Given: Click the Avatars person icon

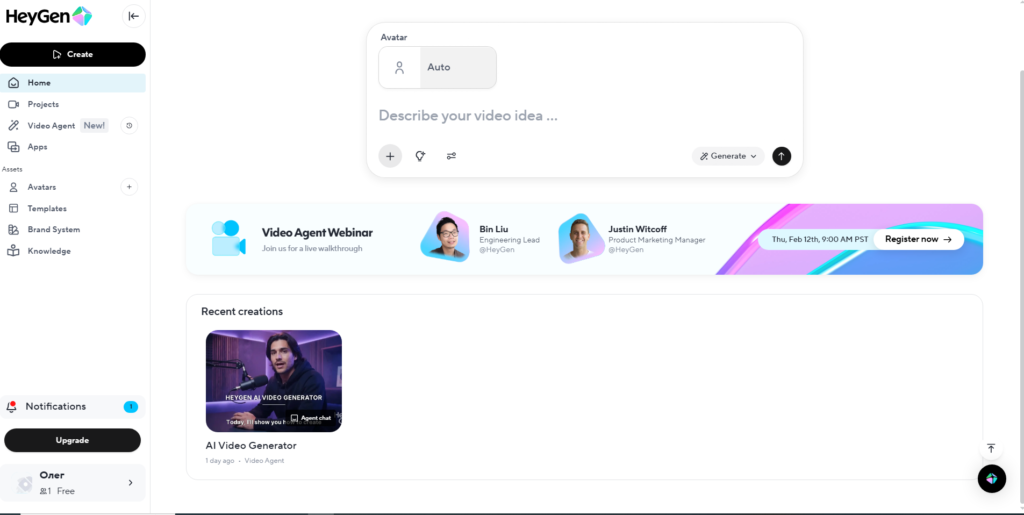Looking at the screenshot, I should coord(13,187).
